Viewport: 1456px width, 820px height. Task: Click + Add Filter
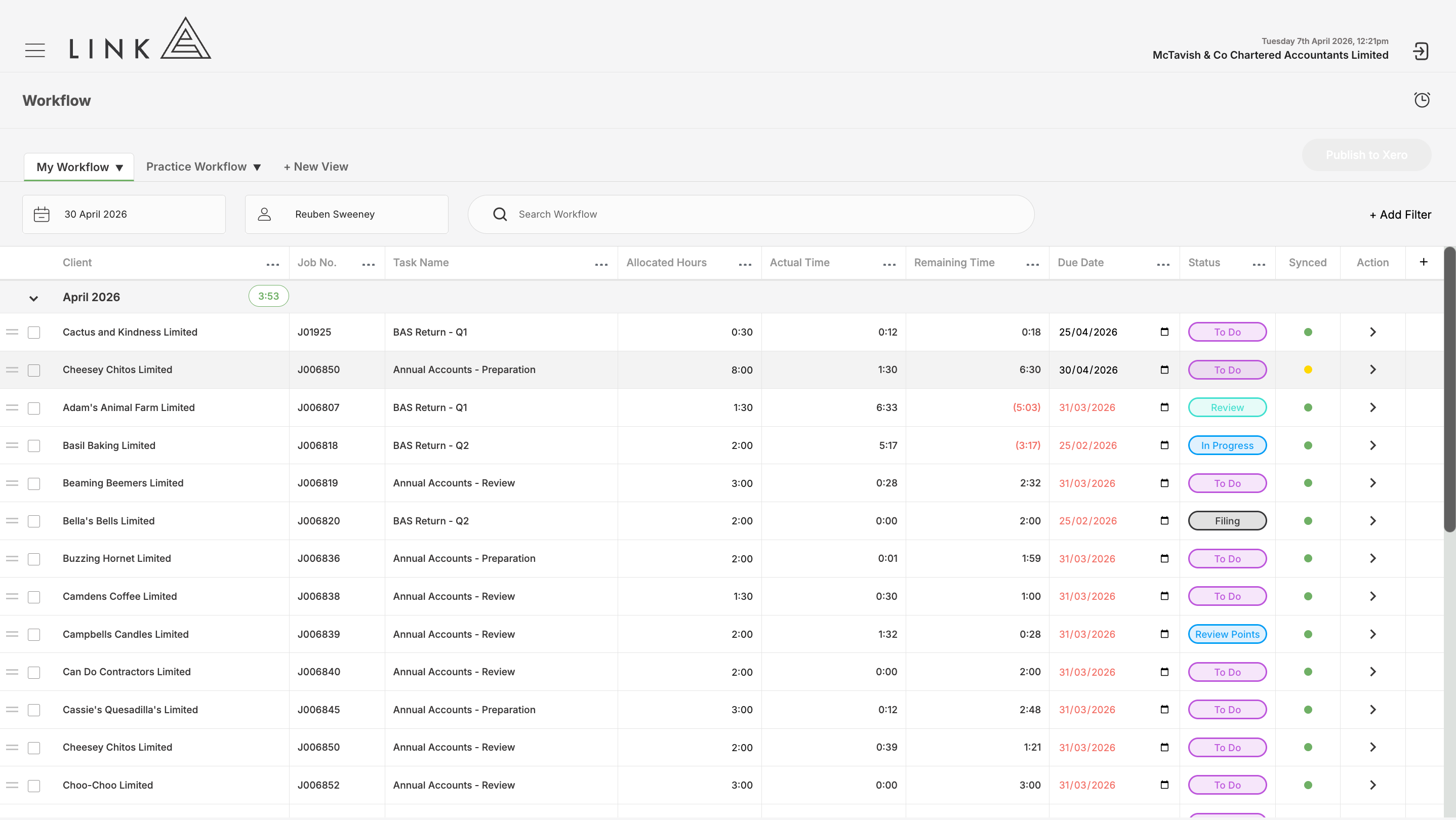point(1400,215)
